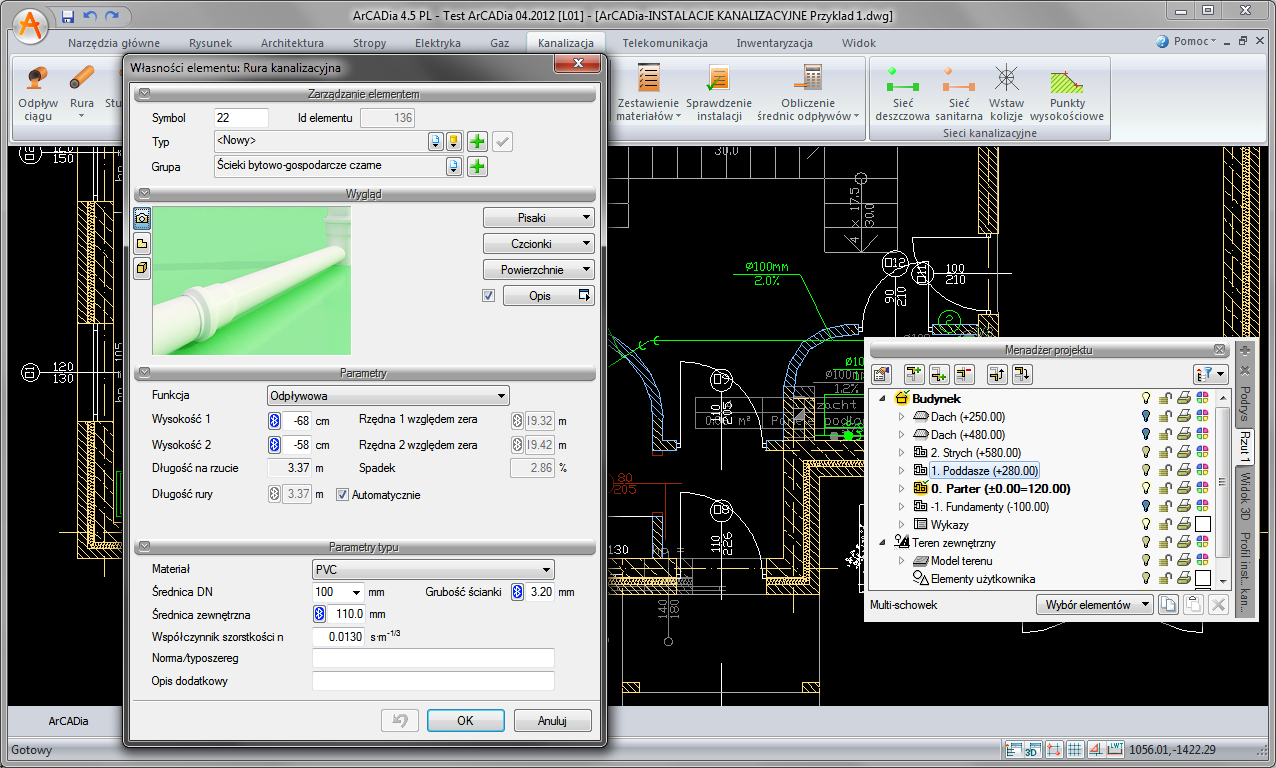Open the Architektura ribbon tab
The width and height of the screenshot is (1276, 768).
point(292,43)
